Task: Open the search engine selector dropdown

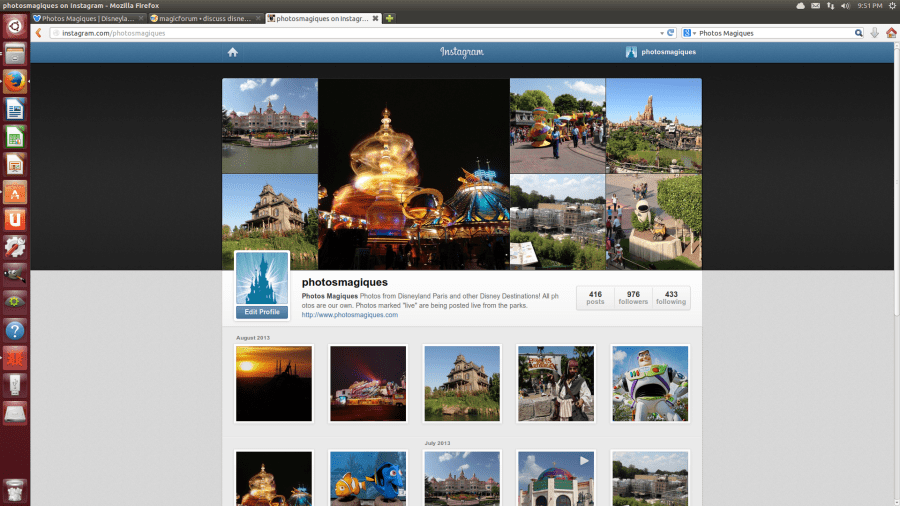Action: point(689,33)
